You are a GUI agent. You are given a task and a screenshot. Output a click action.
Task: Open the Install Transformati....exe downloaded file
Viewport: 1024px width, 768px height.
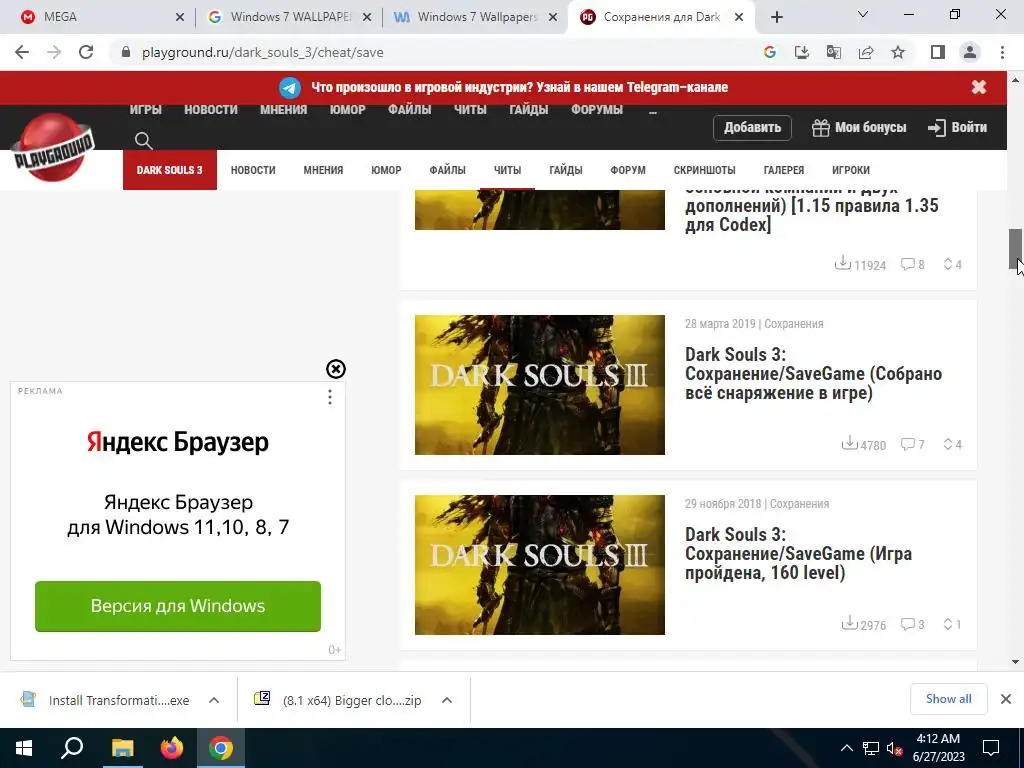tap(108, 700)
